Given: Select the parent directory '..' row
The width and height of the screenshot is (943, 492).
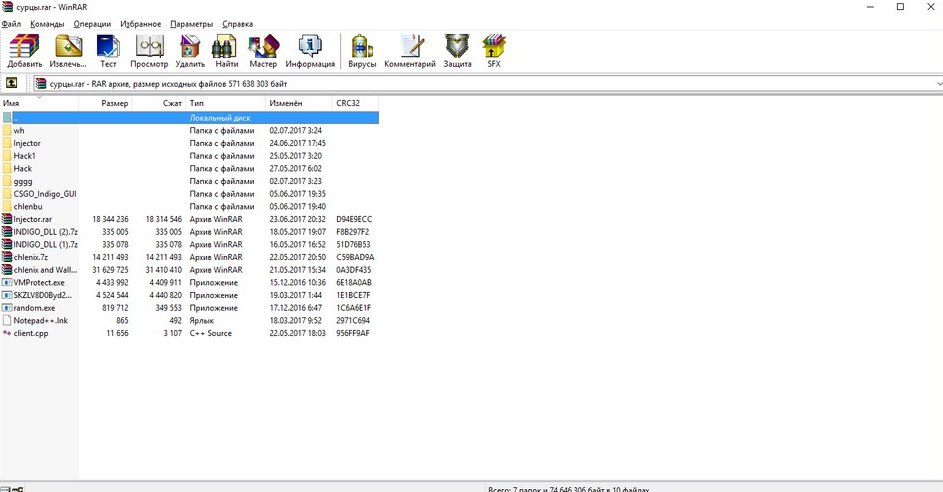Looking at the screenshot, I should click(190, 118).
